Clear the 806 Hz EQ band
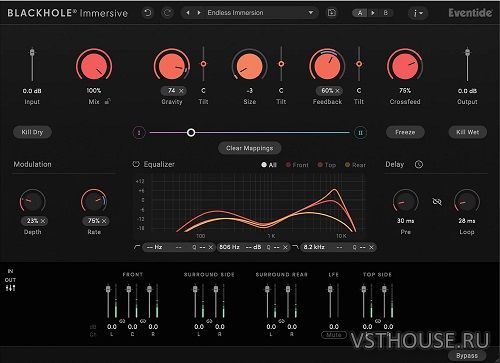 [x=285, y=247]
